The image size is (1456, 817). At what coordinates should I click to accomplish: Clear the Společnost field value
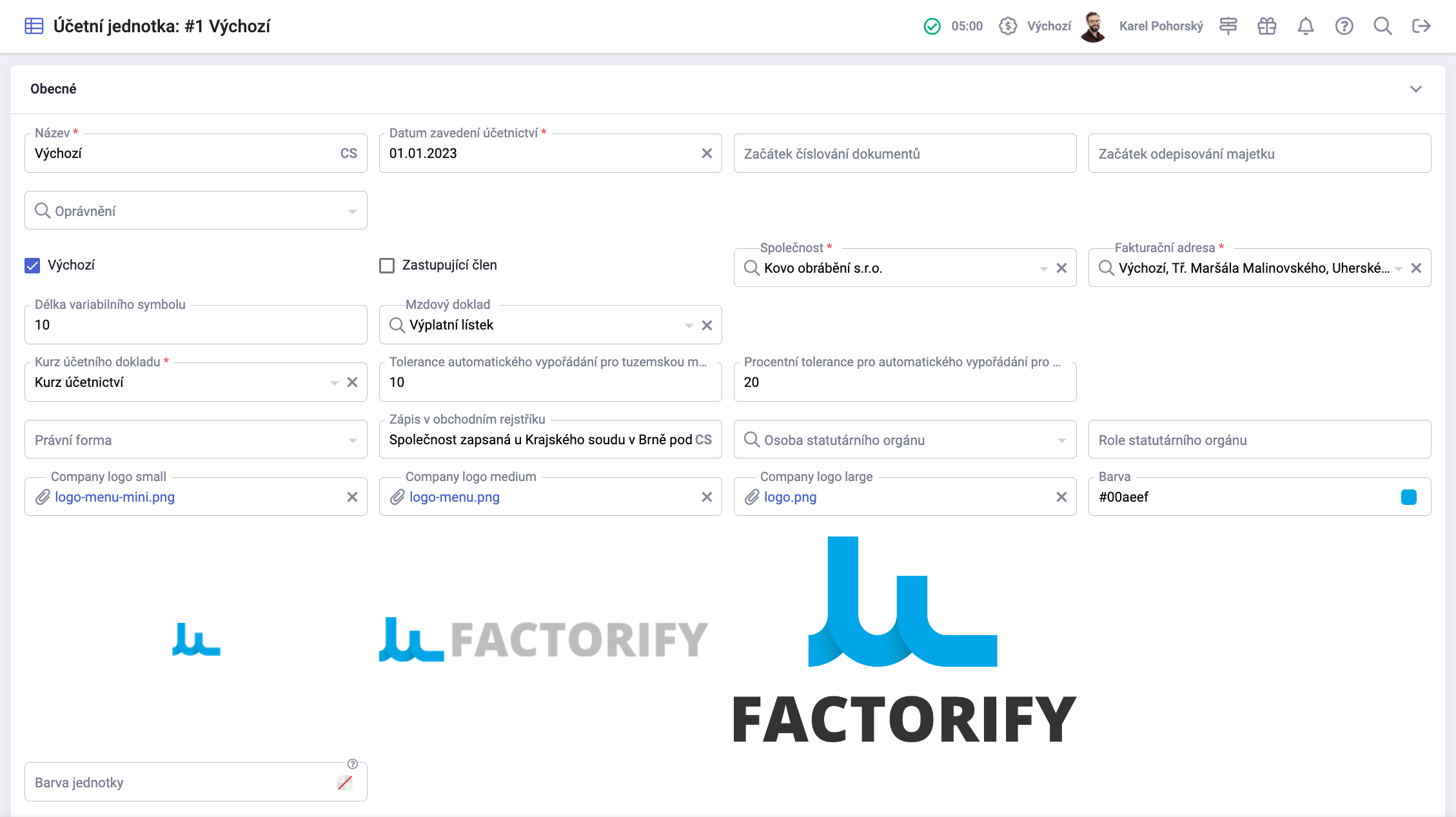click(x=1061, y=268)
